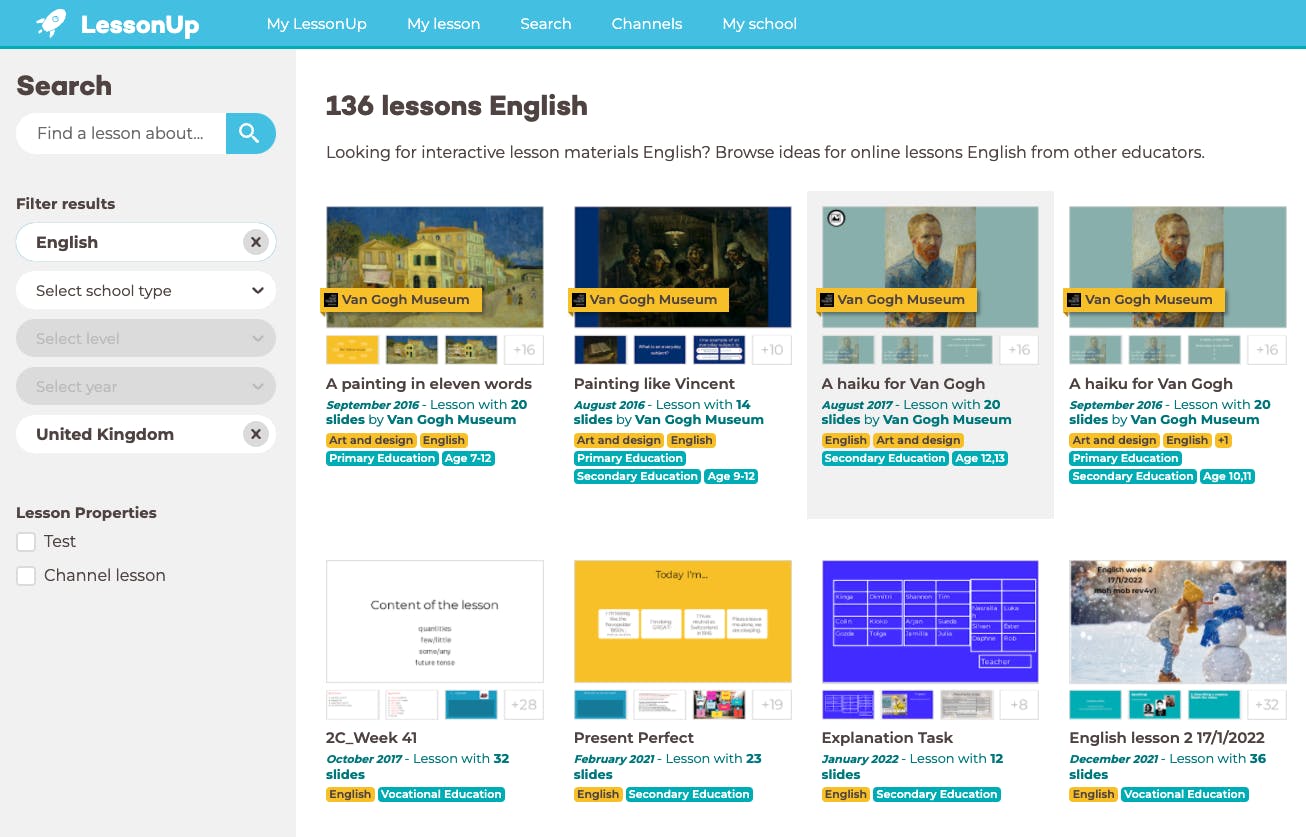
Task: Open the 2C_Week 41 lesson title
Action: pyautogui.click(x=372, y=738)
